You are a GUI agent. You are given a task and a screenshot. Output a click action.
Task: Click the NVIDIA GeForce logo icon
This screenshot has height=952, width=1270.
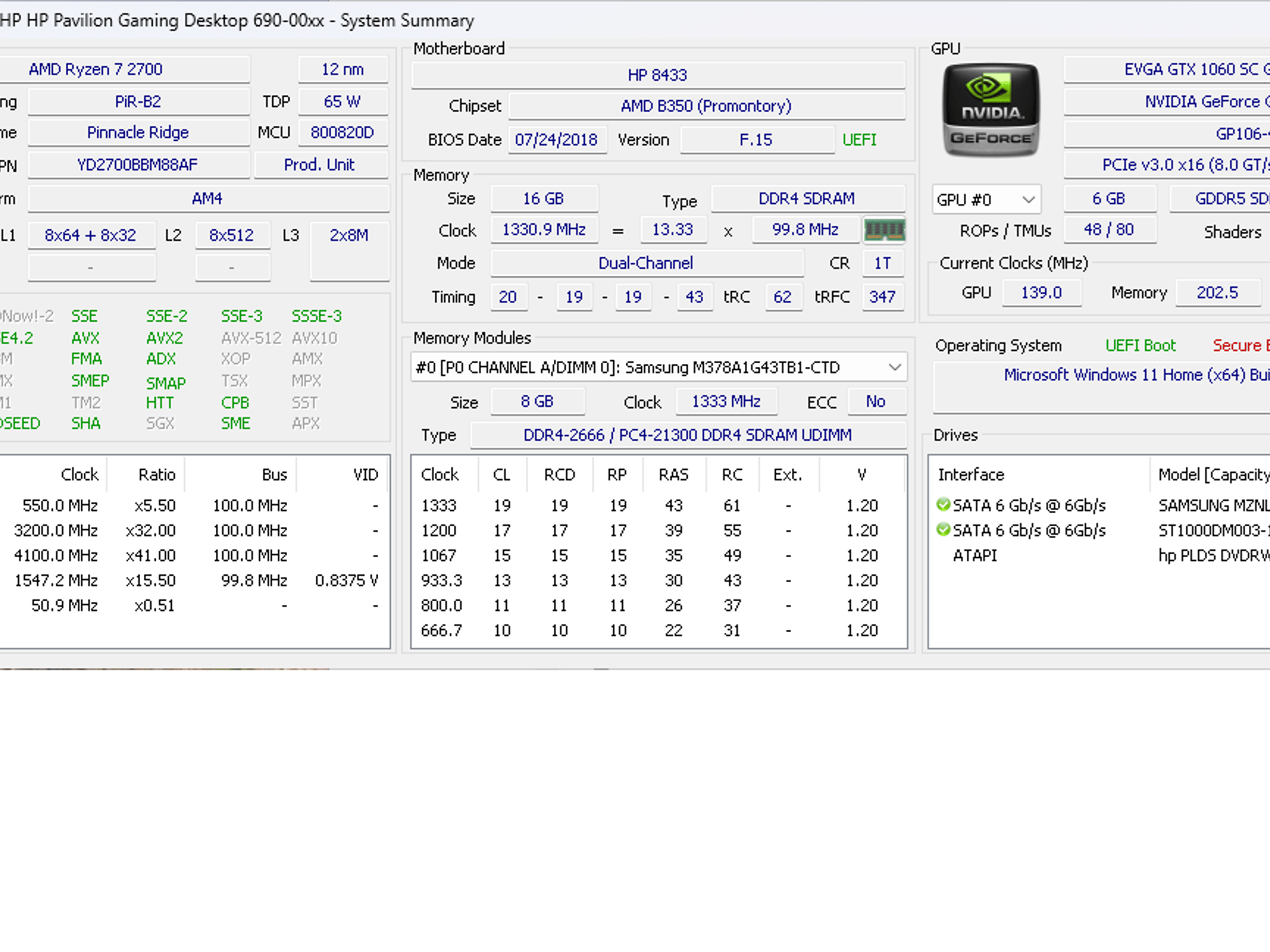(990, 110)
